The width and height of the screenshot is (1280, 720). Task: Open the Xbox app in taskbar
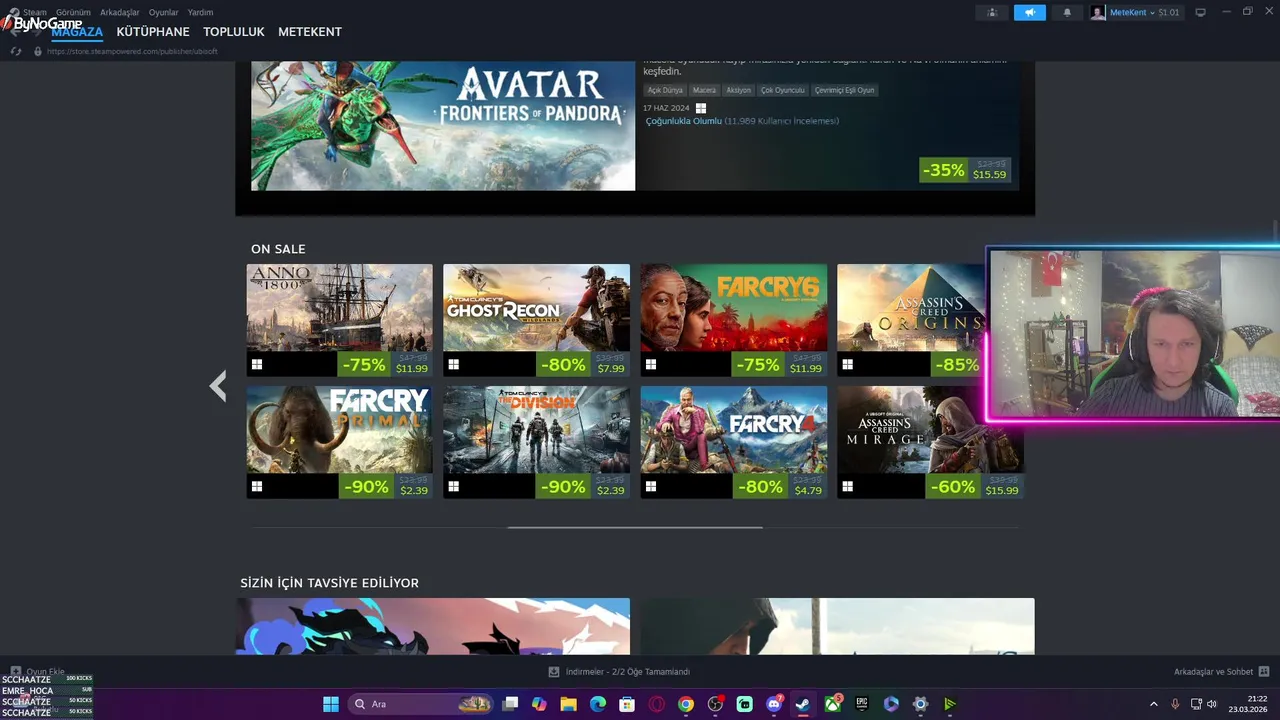(833, 704)
